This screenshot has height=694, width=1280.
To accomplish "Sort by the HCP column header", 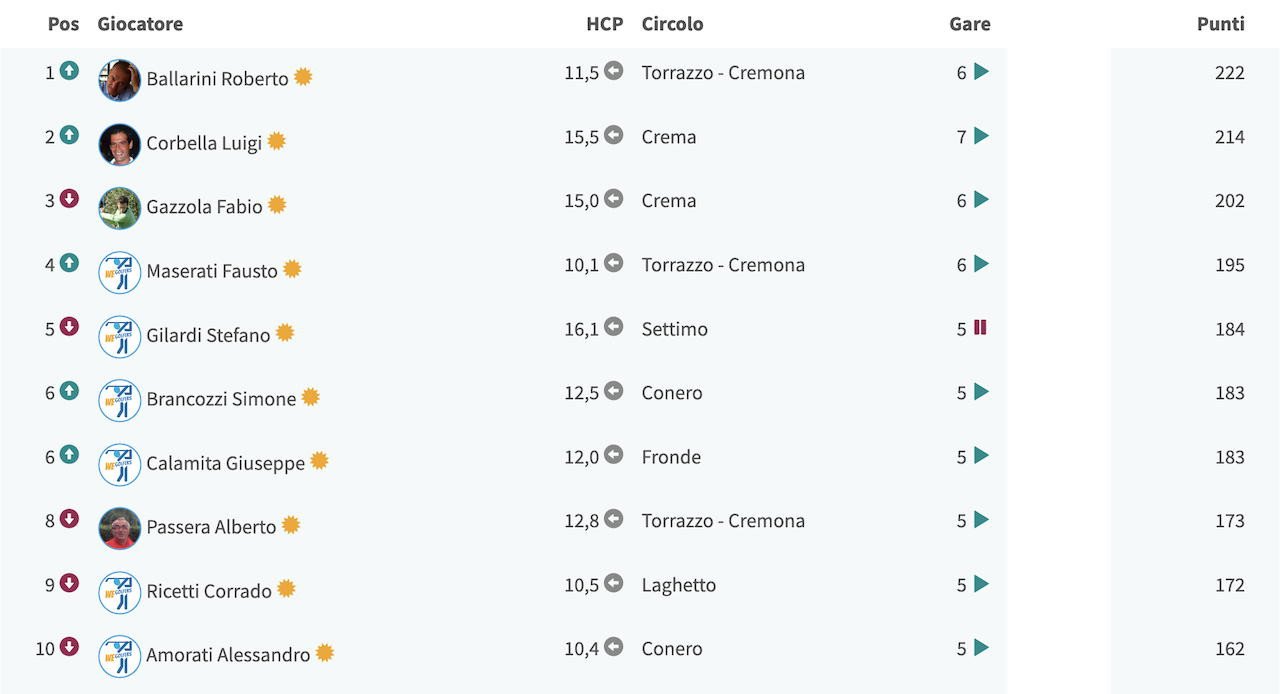I will [605, 24].
